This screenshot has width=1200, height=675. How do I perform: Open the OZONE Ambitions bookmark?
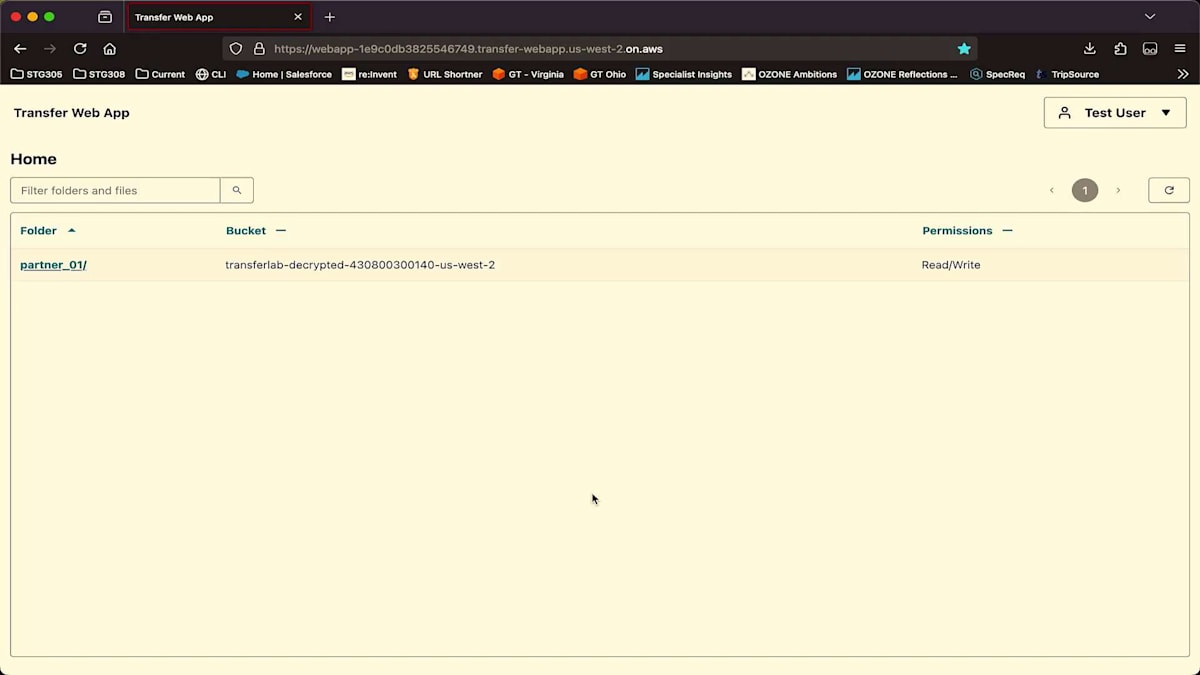790,74
